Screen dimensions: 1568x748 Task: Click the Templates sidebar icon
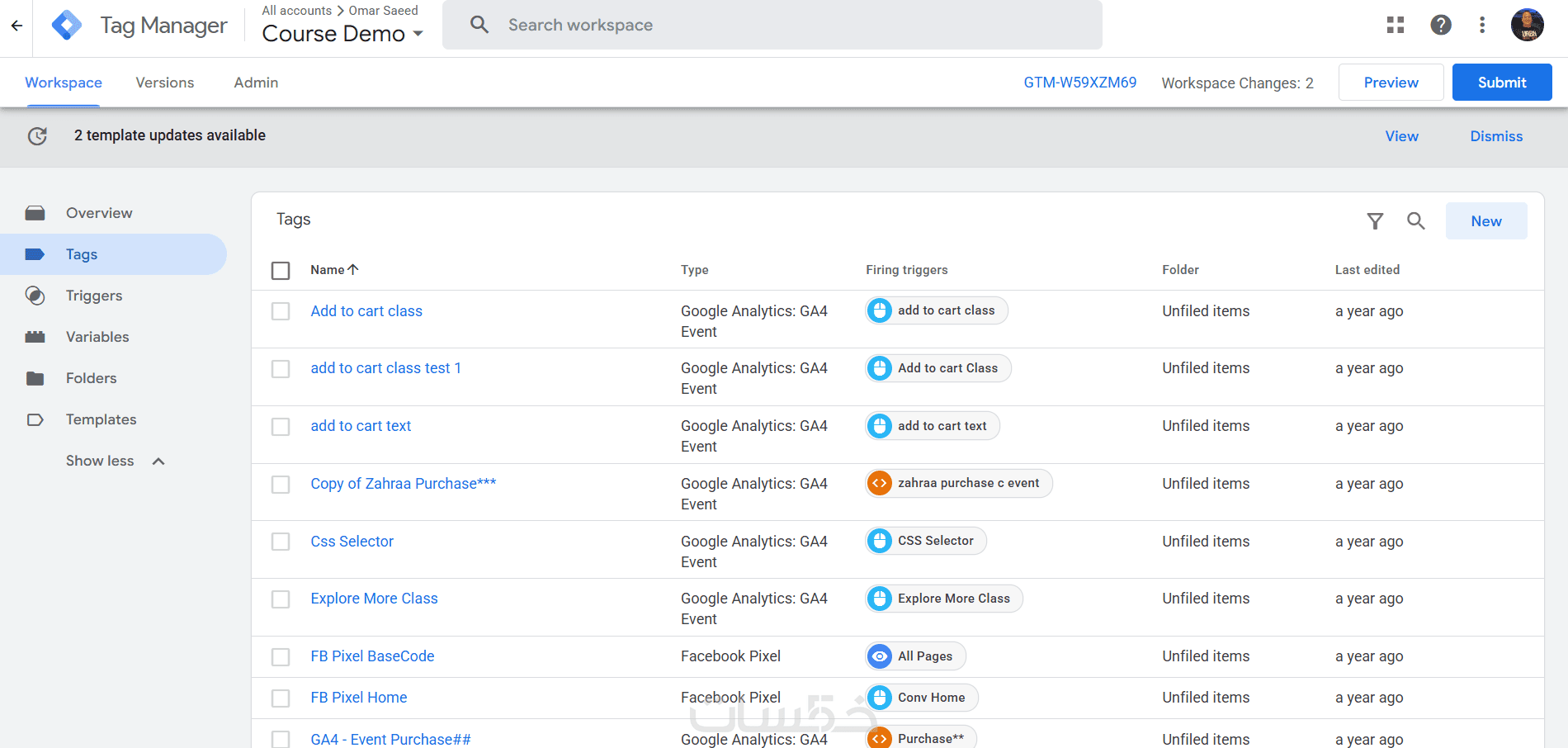(x=35, y=419)
